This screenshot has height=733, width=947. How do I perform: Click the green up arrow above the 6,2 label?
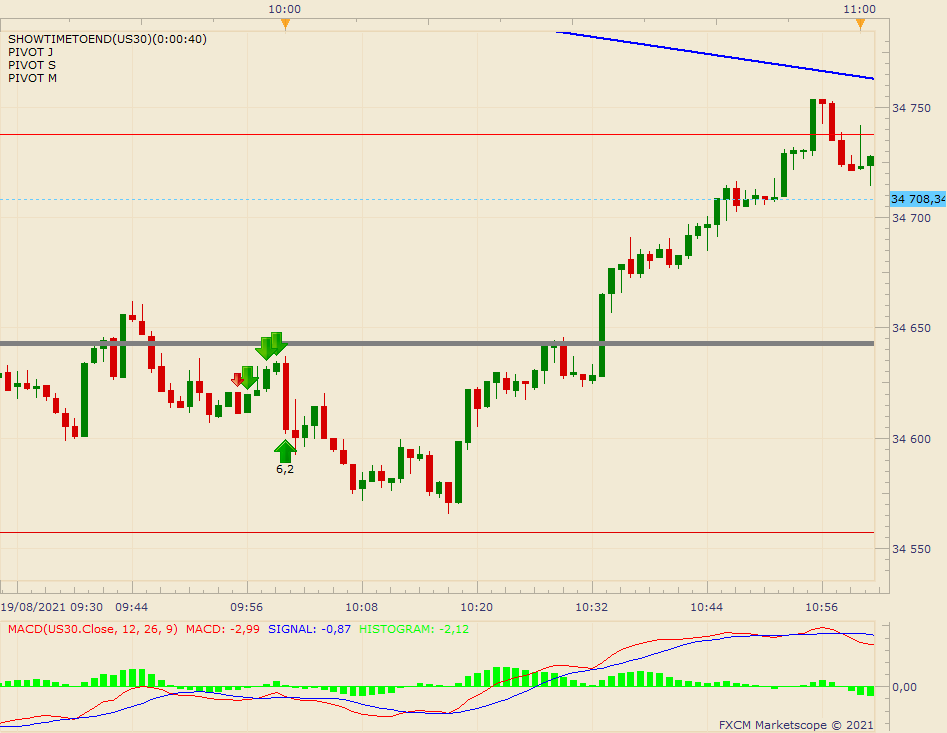point(284,451)
